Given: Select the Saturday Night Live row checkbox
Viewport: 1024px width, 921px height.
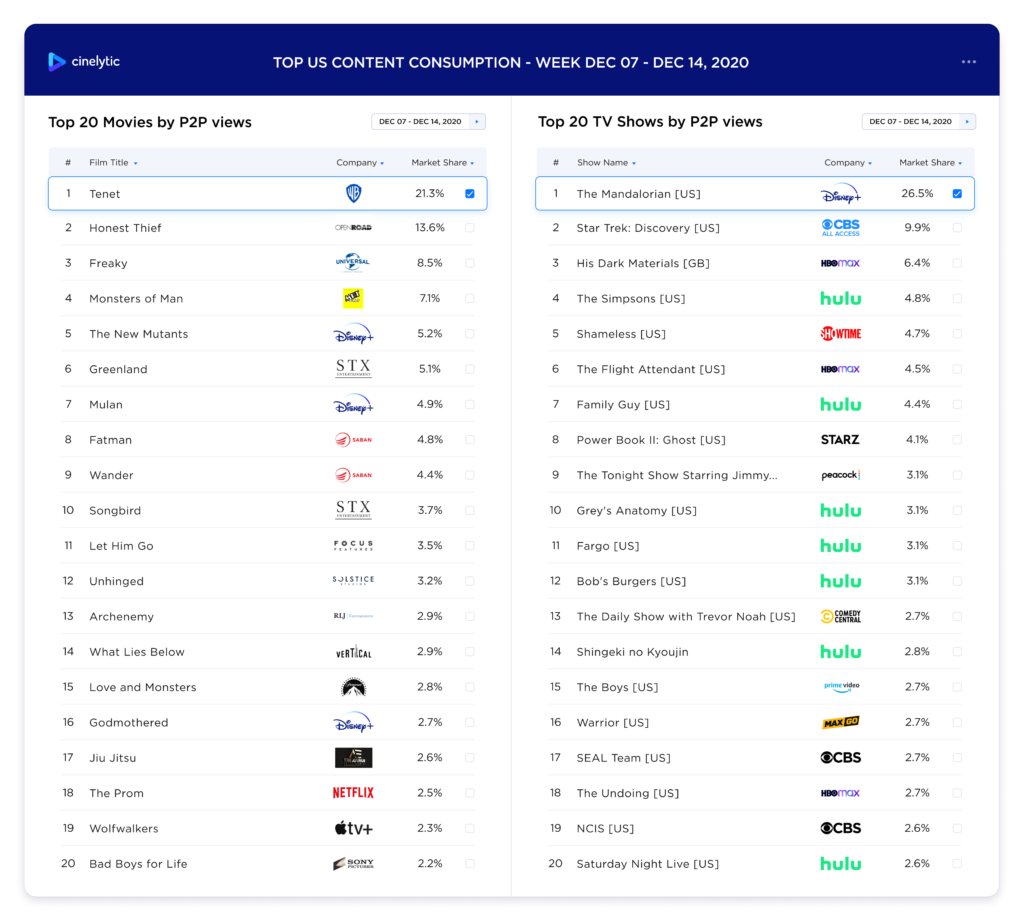Looking at the screenshot, I should tap(957, 864).
